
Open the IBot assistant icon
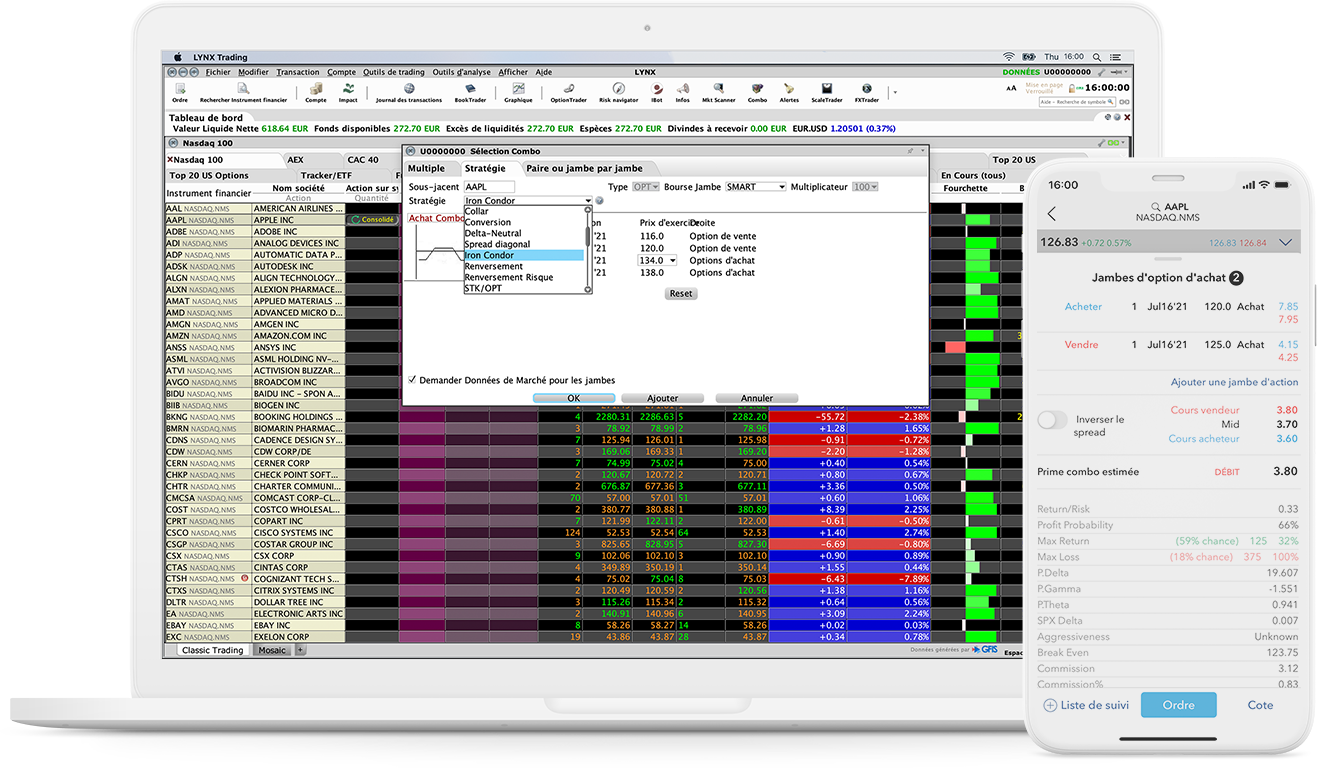656,93
